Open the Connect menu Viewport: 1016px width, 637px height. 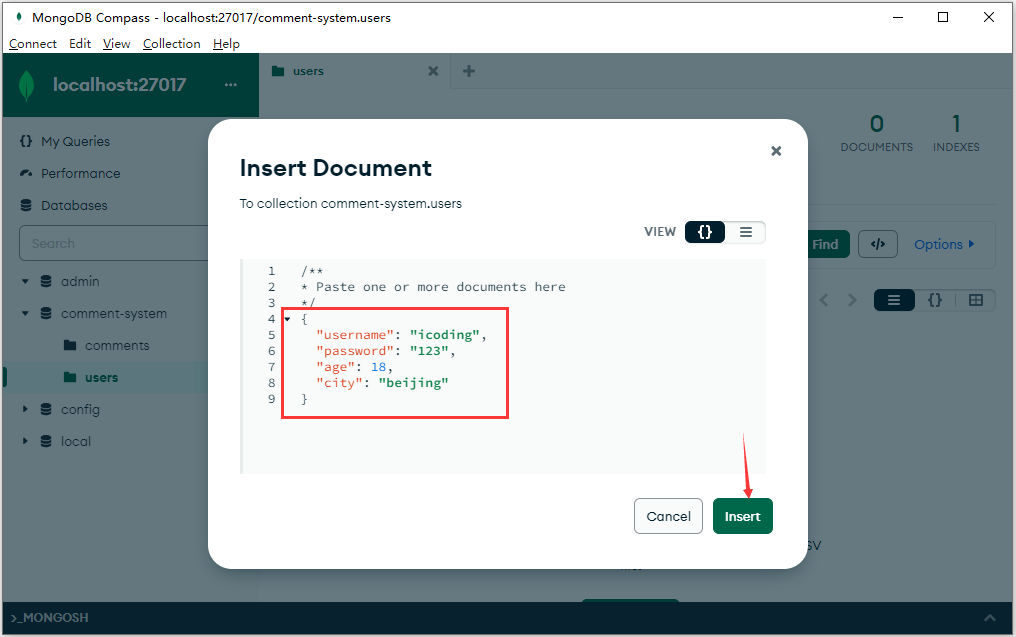33,43
